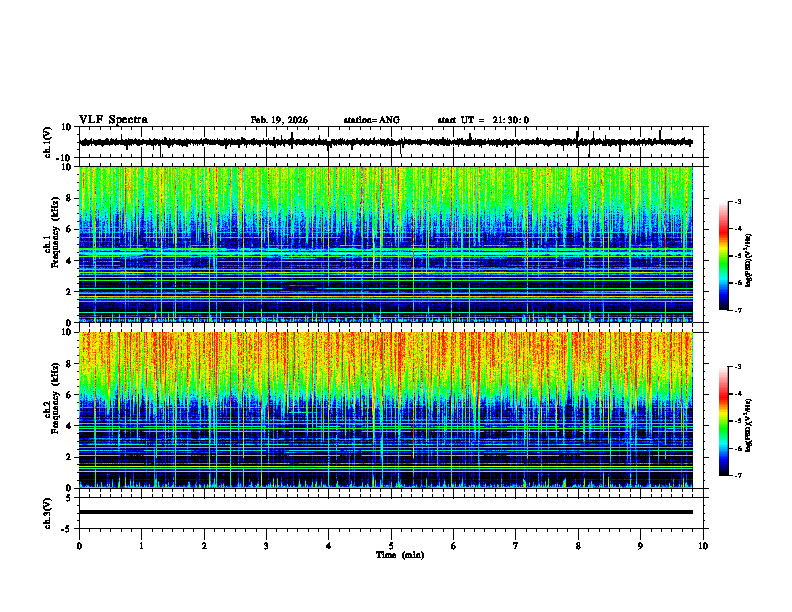This screenshot has height=612, width=792.
Task: Click the ch.3 flat black trace line
Action: coord(386,512)
